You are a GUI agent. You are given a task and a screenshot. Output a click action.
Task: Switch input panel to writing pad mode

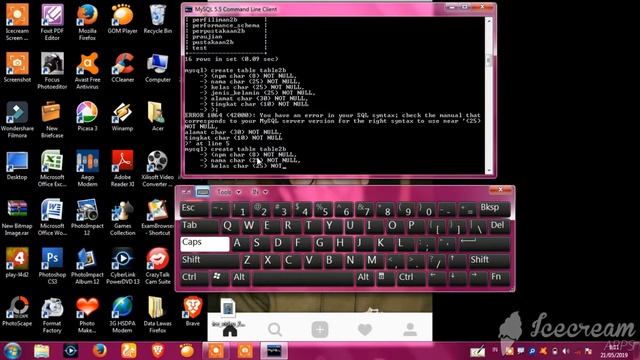coord(187,192)
